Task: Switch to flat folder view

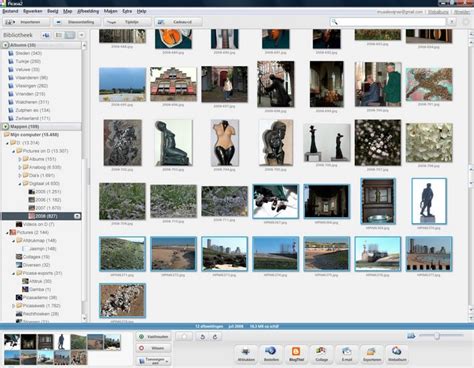Action: pos(59,35)
